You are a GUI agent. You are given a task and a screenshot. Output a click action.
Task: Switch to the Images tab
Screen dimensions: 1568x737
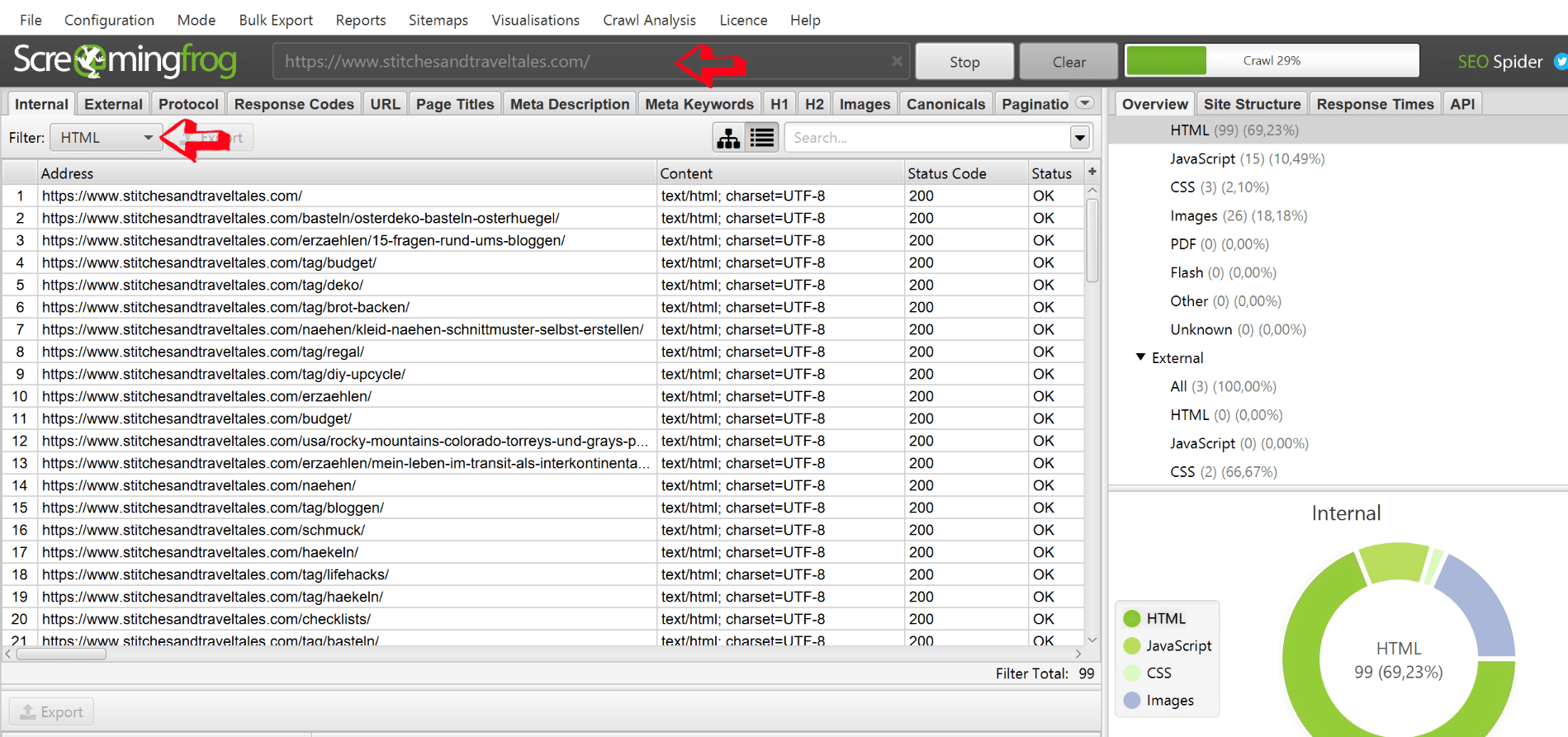[865, 104]
